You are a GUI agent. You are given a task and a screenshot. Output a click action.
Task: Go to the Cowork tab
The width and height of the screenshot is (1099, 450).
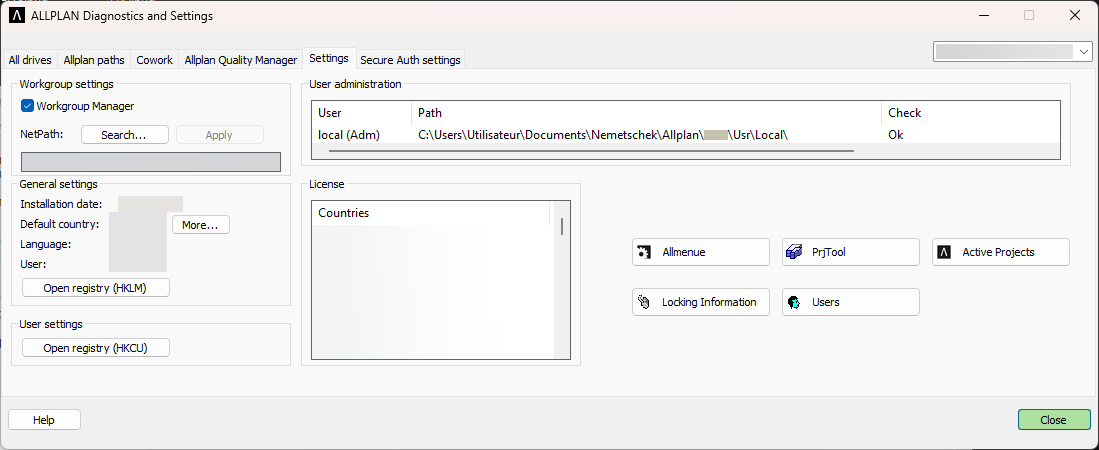pos(154,60)
